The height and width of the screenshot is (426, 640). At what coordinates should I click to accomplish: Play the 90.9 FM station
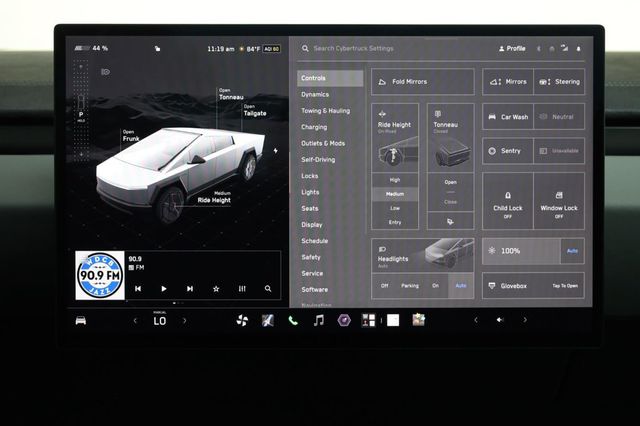point(164,288)
